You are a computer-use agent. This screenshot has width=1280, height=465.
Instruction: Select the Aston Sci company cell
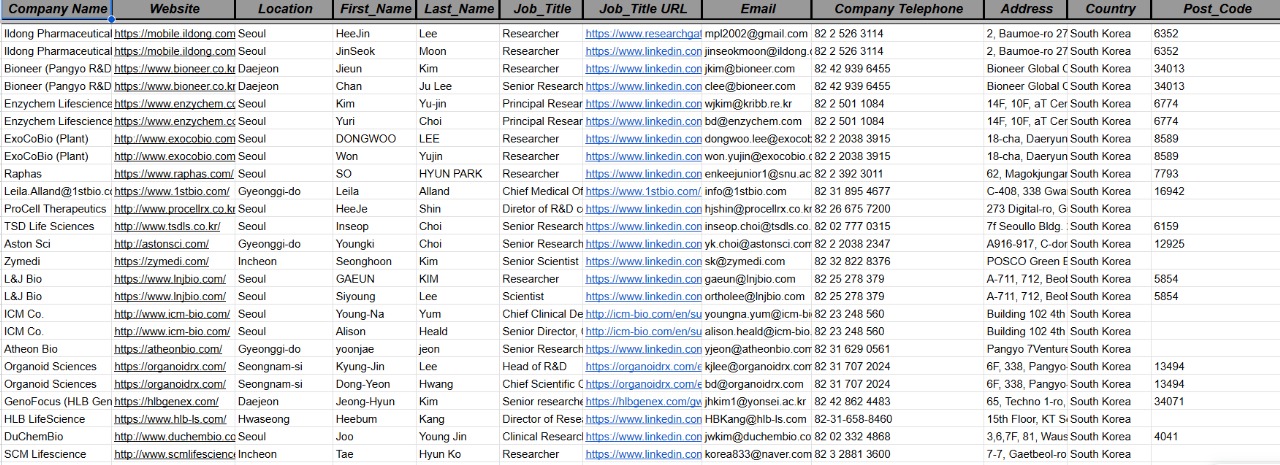tap(57, 244)
